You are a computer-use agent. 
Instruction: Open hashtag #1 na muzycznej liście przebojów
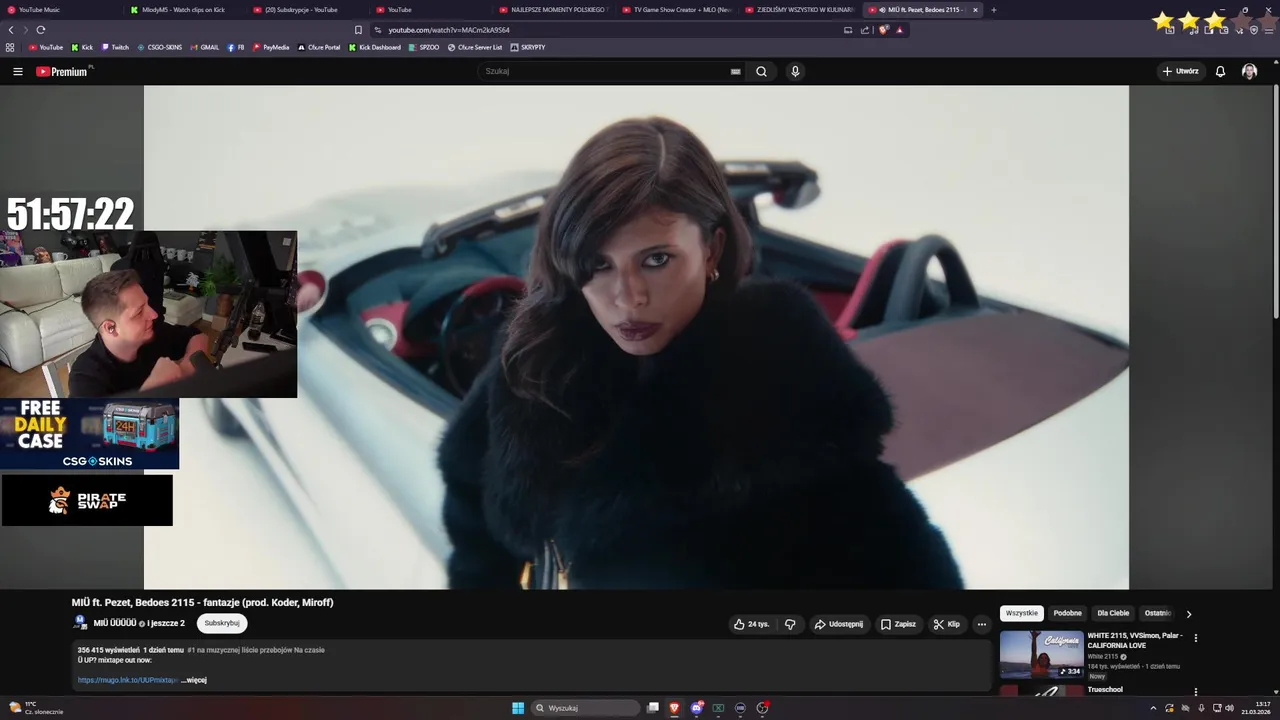pos(256,650)
